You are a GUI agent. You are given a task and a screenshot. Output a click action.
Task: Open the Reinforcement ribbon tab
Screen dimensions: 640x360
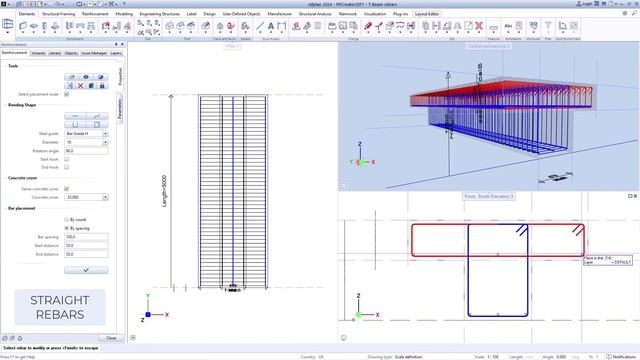[x=95, y=14]
